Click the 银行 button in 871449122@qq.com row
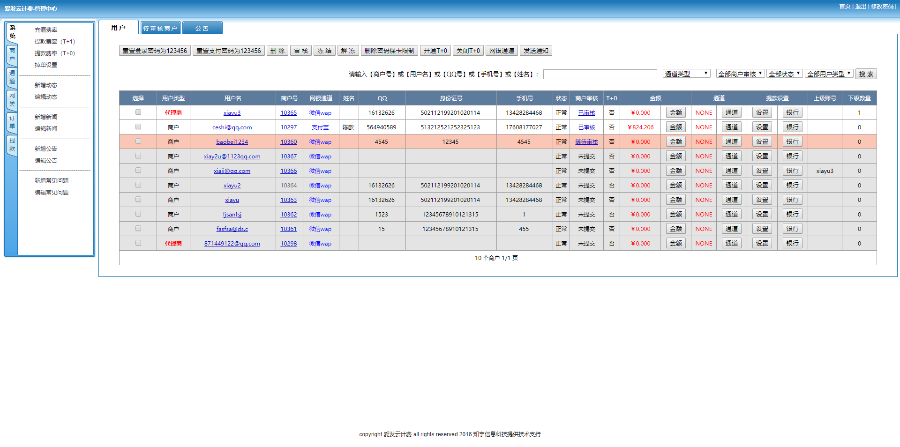Viewport: 900px width, 447px height. pyautogui.click(x=793, y=243)
